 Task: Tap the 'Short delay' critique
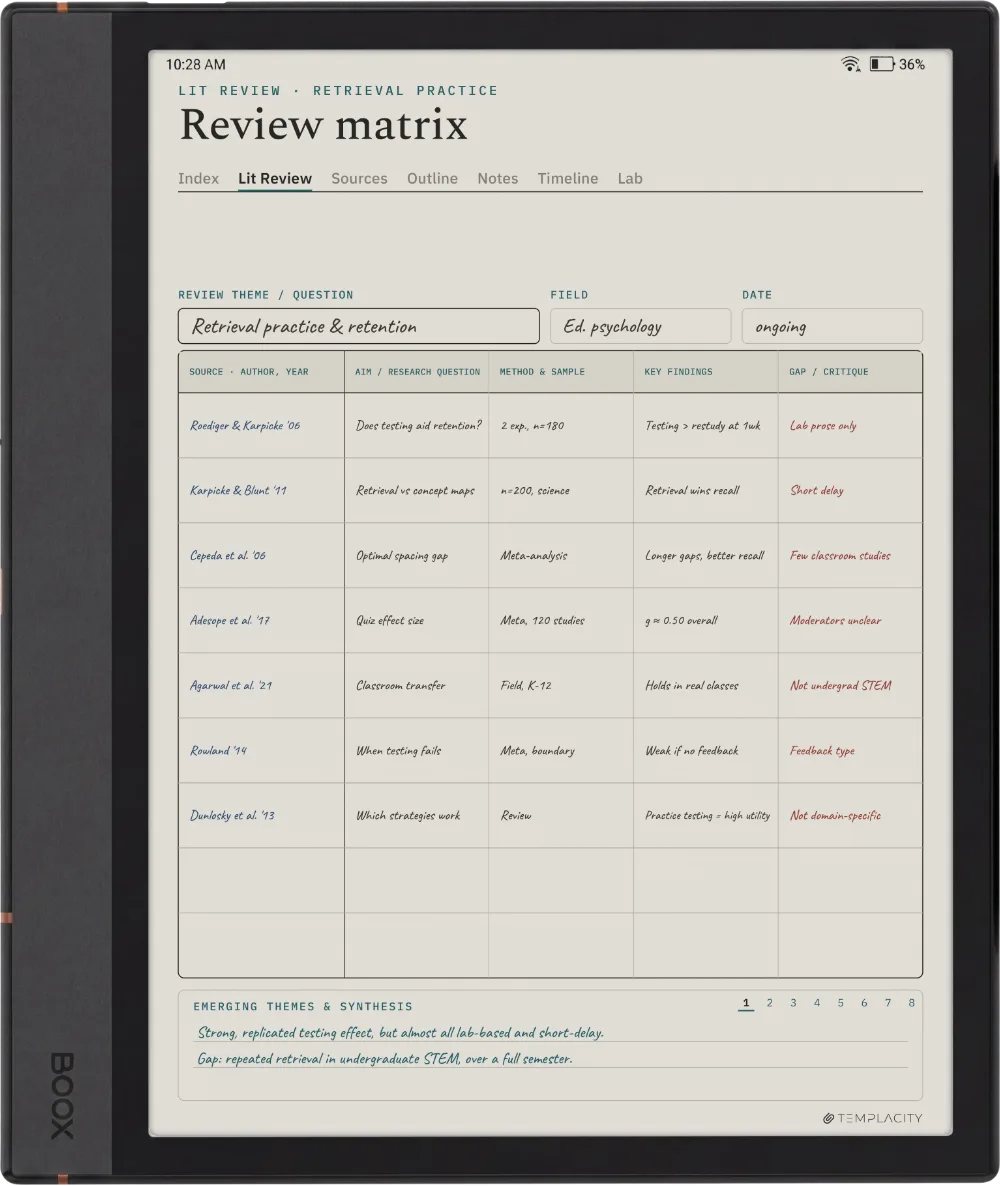(850, 490)
